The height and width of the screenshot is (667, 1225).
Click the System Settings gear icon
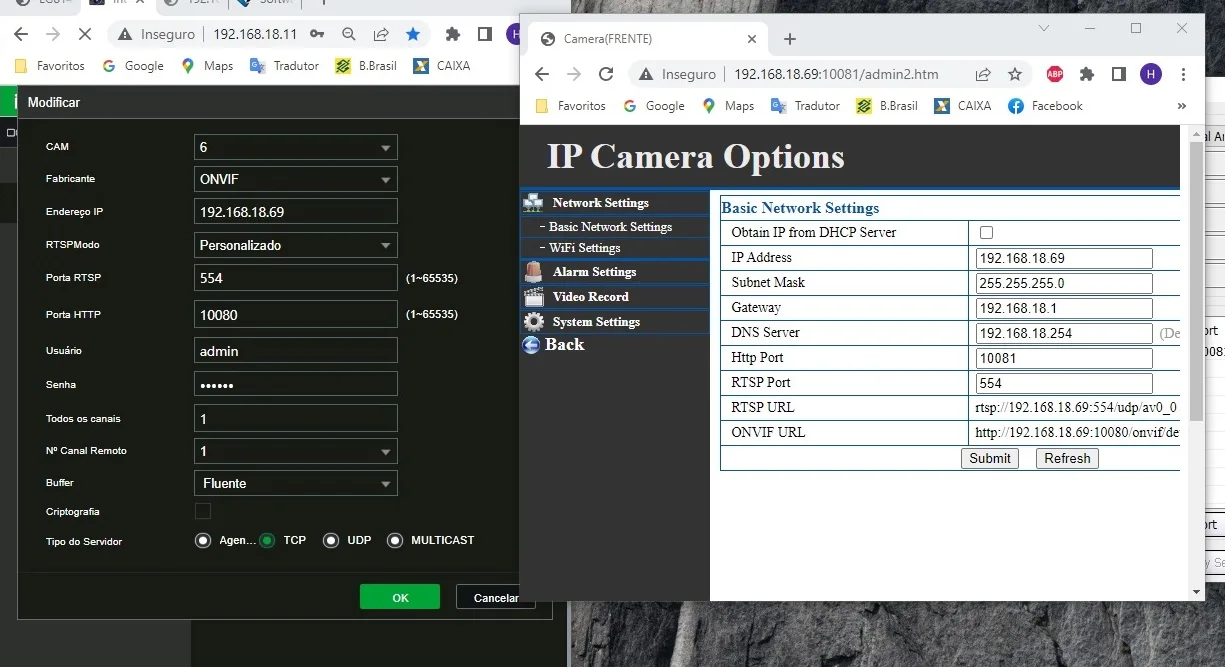tap(534, 322)
